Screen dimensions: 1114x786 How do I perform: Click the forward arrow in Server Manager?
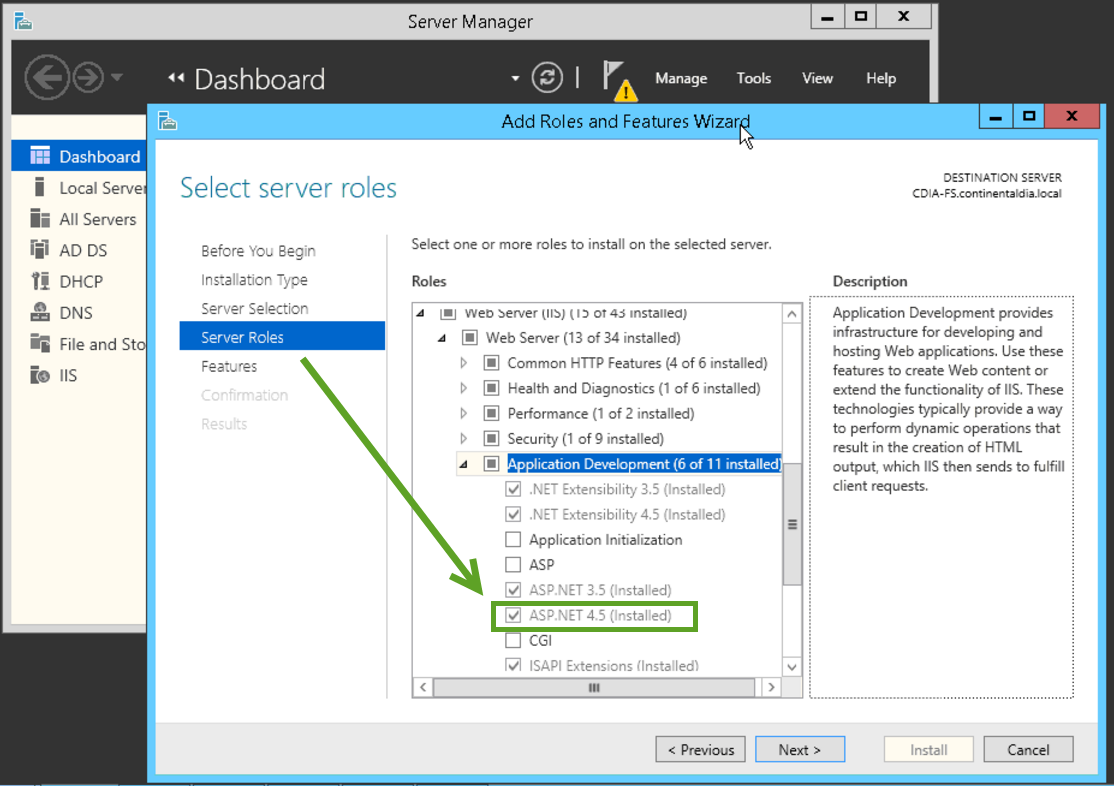coord(89,77)
